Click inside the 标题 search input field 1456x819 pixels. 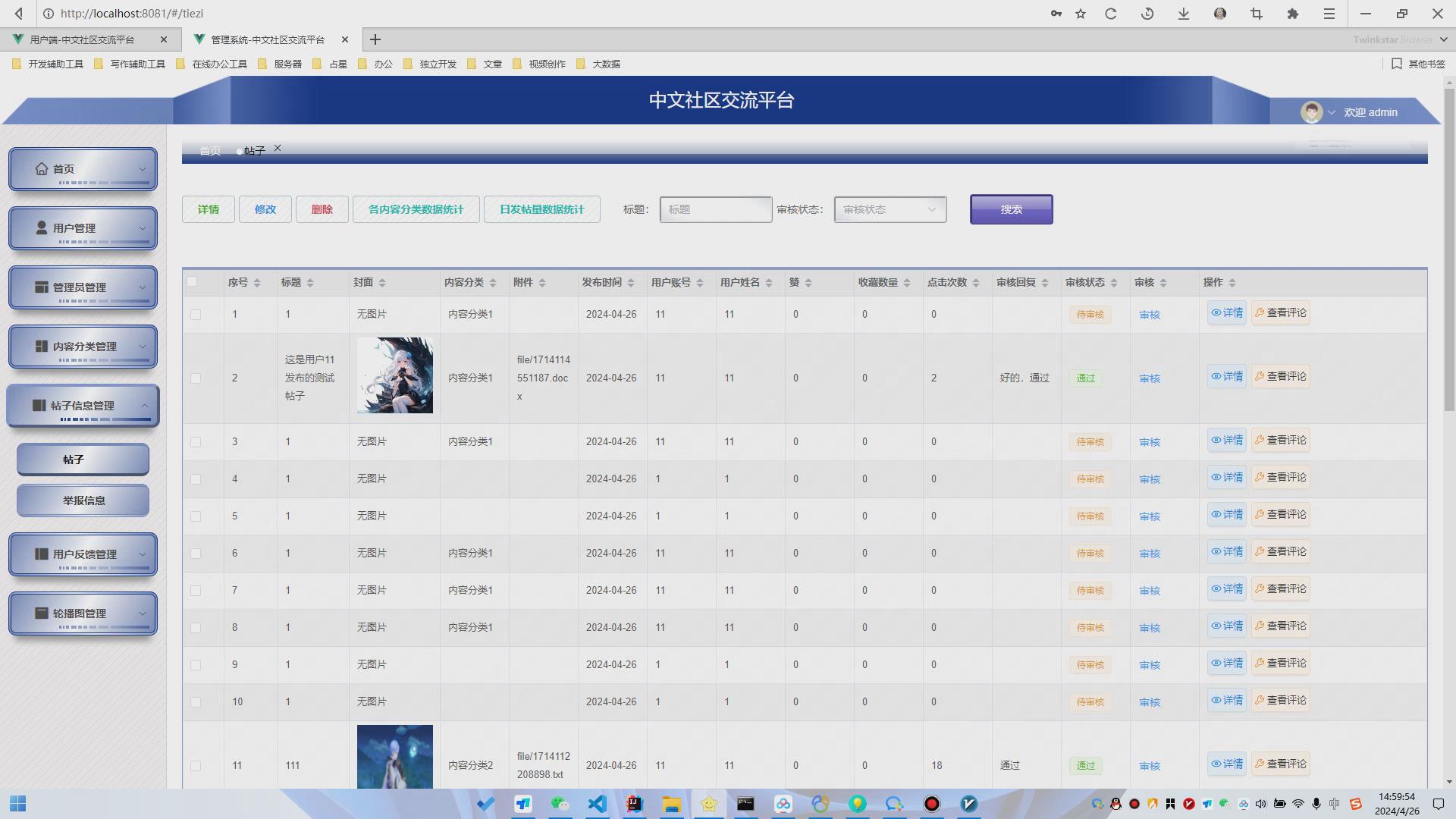point(714,209)
